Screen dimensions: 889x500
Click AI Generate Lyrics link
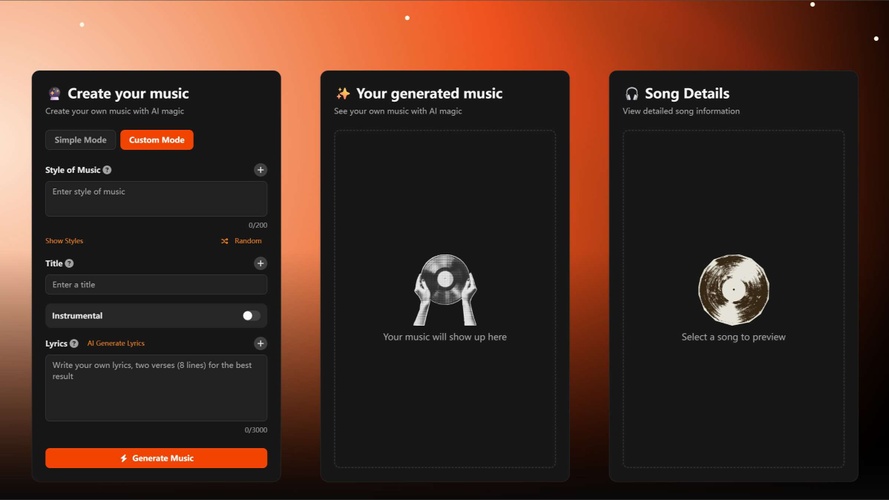point(116,343)
